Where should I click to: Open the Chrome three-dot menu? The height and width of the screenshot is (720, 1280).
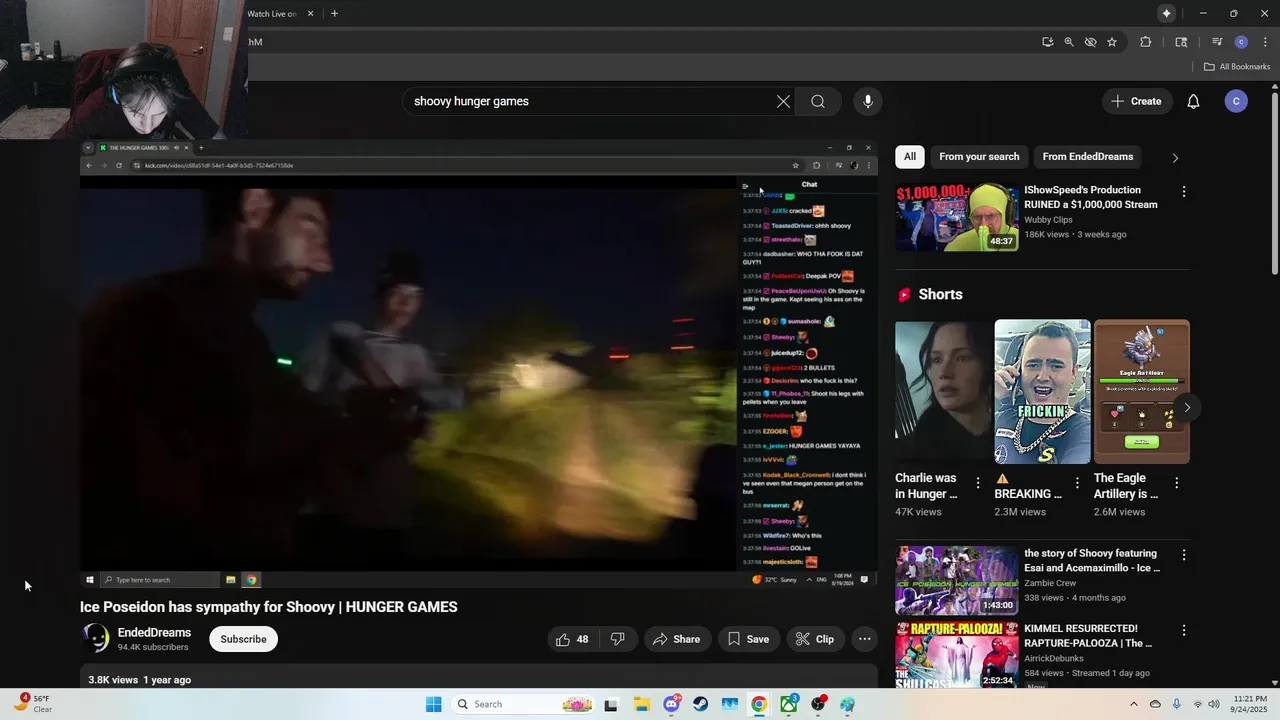click(1266, 42)
